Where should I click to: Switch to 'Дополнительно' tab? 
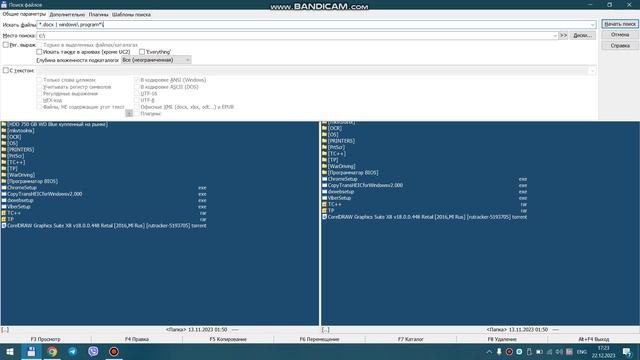click(x=67, y=15)
